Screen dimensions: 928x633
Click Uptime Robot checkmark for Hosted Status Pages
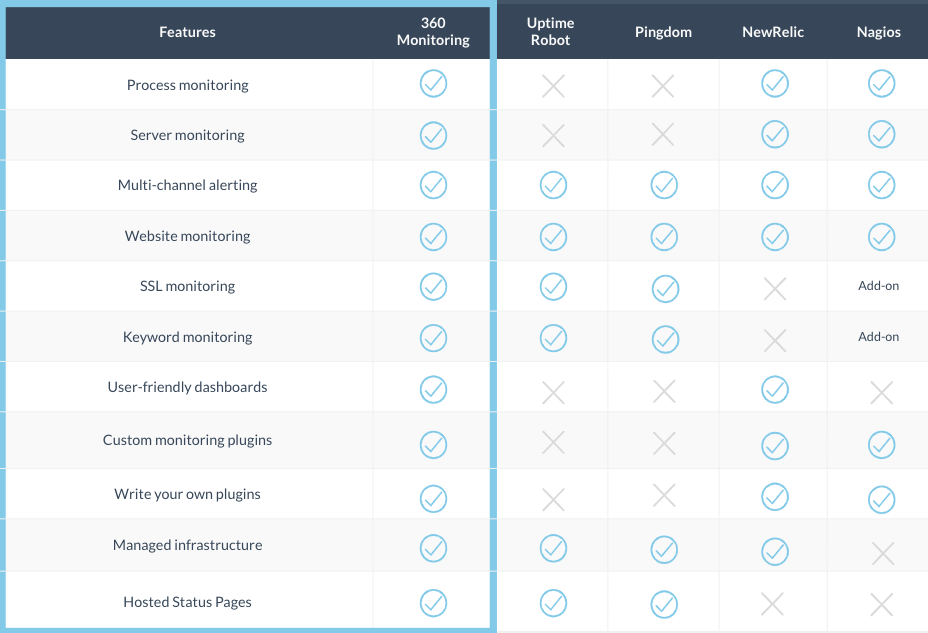[553, 603]
